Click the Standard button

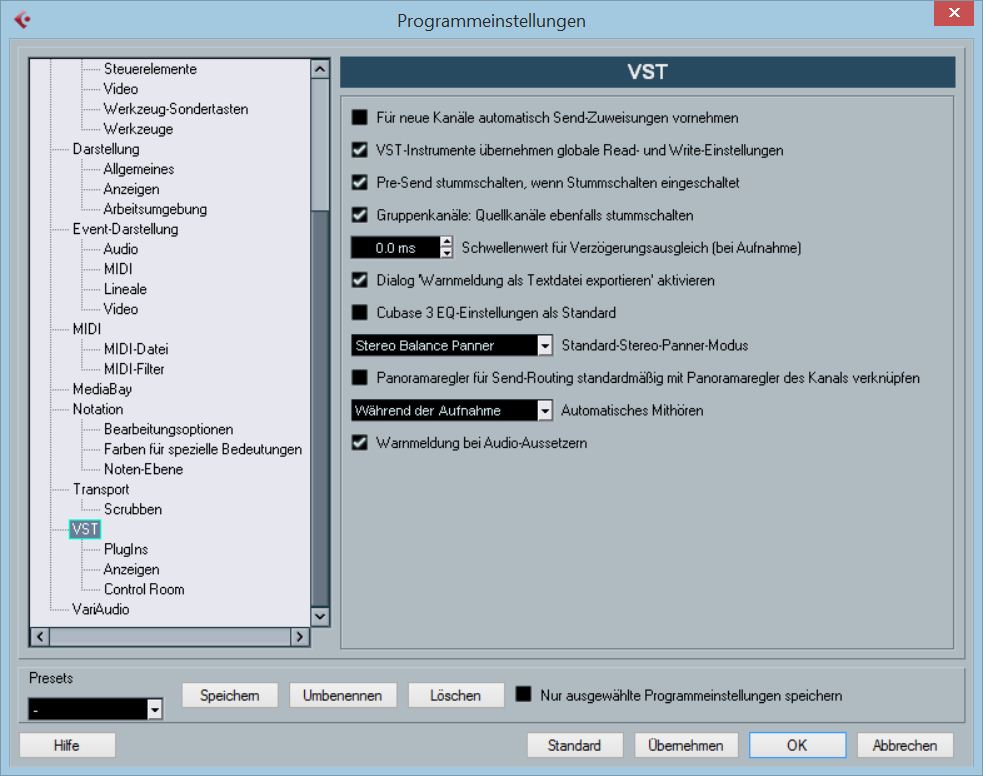click(574, 745)
